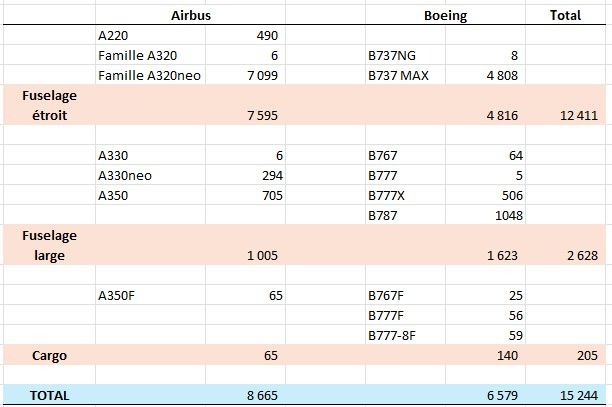This screenshot has width=612, height=407.
Task: Select the B737 MAX cell
Action: [x=398, y=75]
